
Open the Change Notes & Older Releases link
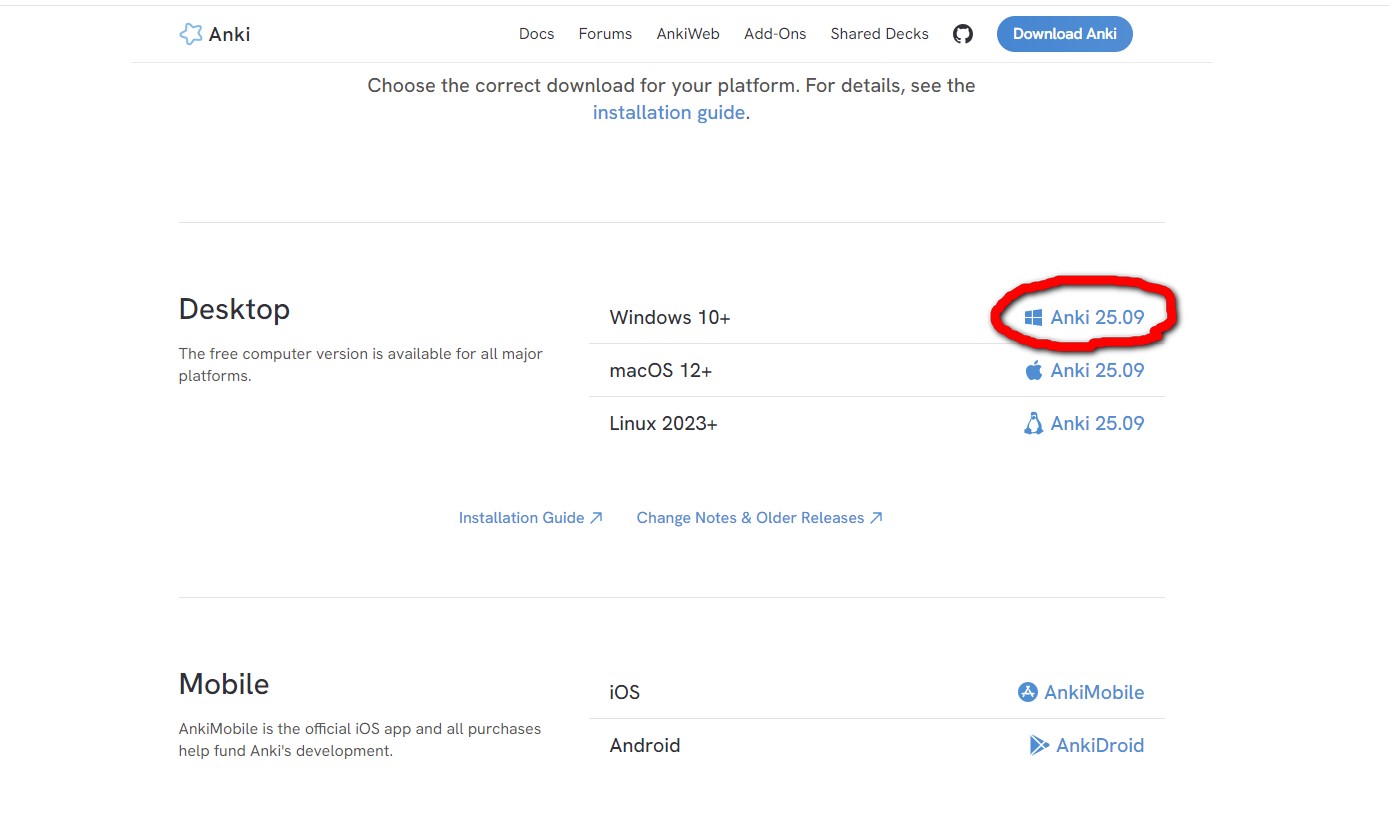[x=750, y=518]
